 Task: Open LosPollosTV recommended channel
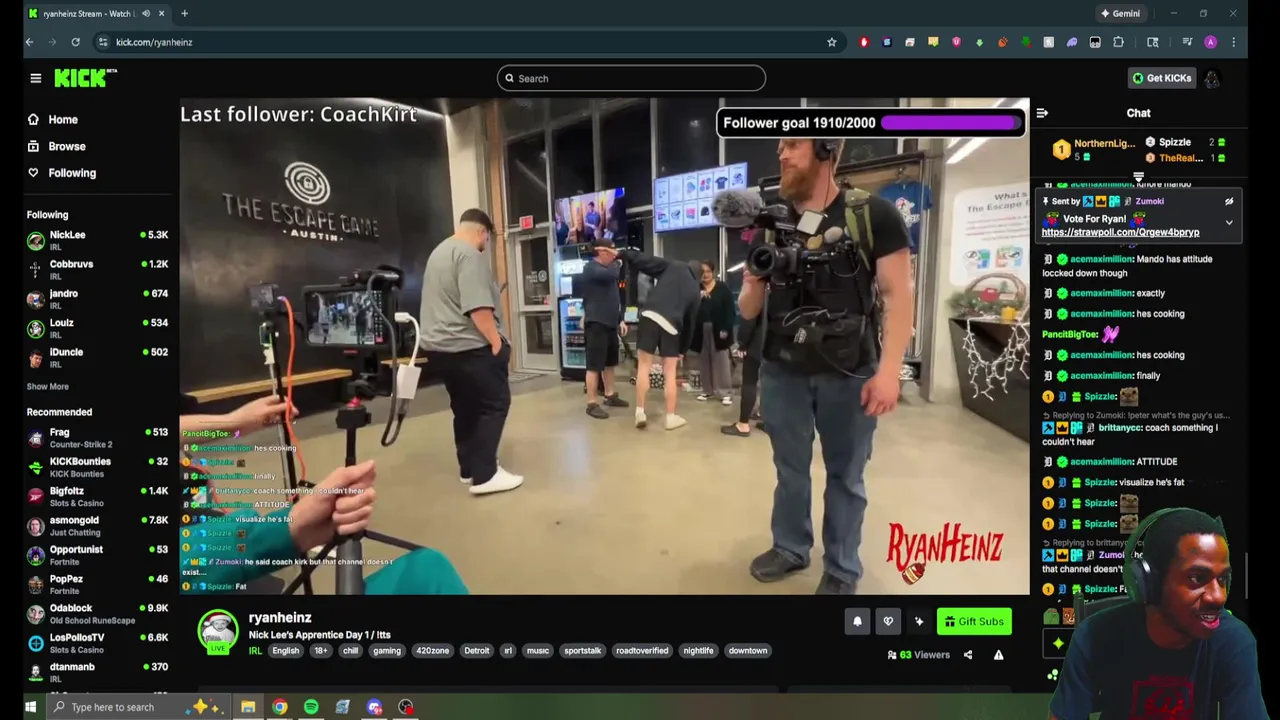click(98, 642)
